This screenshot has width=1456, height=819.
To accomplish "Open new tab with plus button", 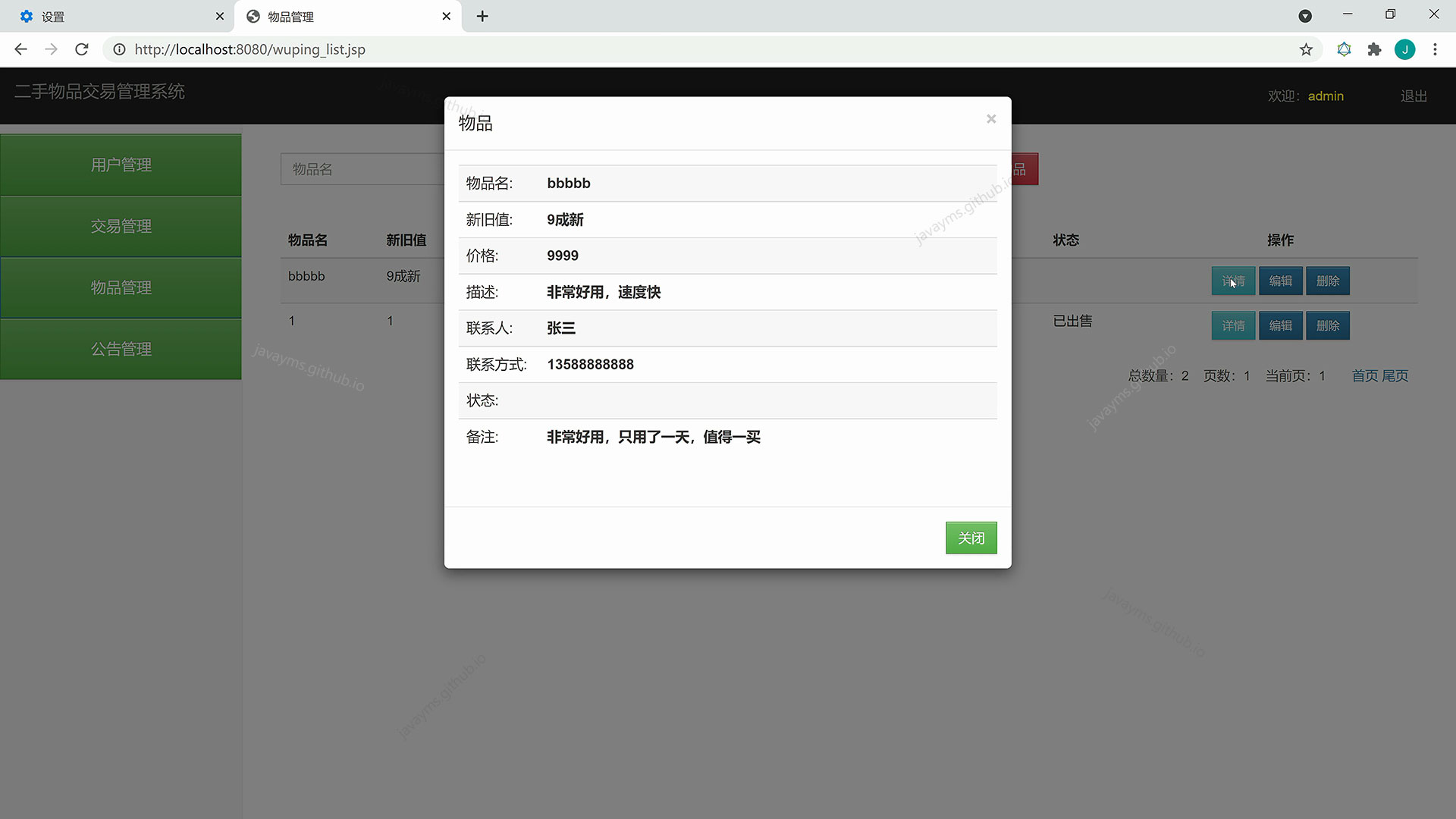I will [482, 16].
